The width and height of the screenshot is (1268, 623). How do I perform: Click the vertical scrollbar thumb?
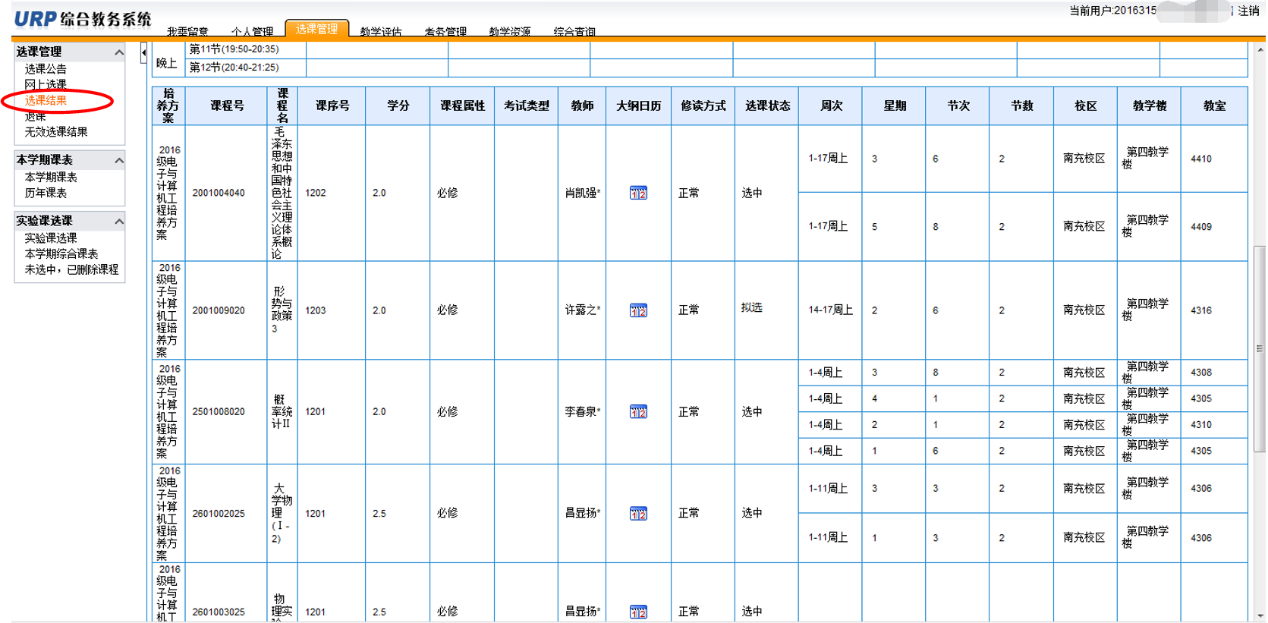click(x=1259, y=348)
